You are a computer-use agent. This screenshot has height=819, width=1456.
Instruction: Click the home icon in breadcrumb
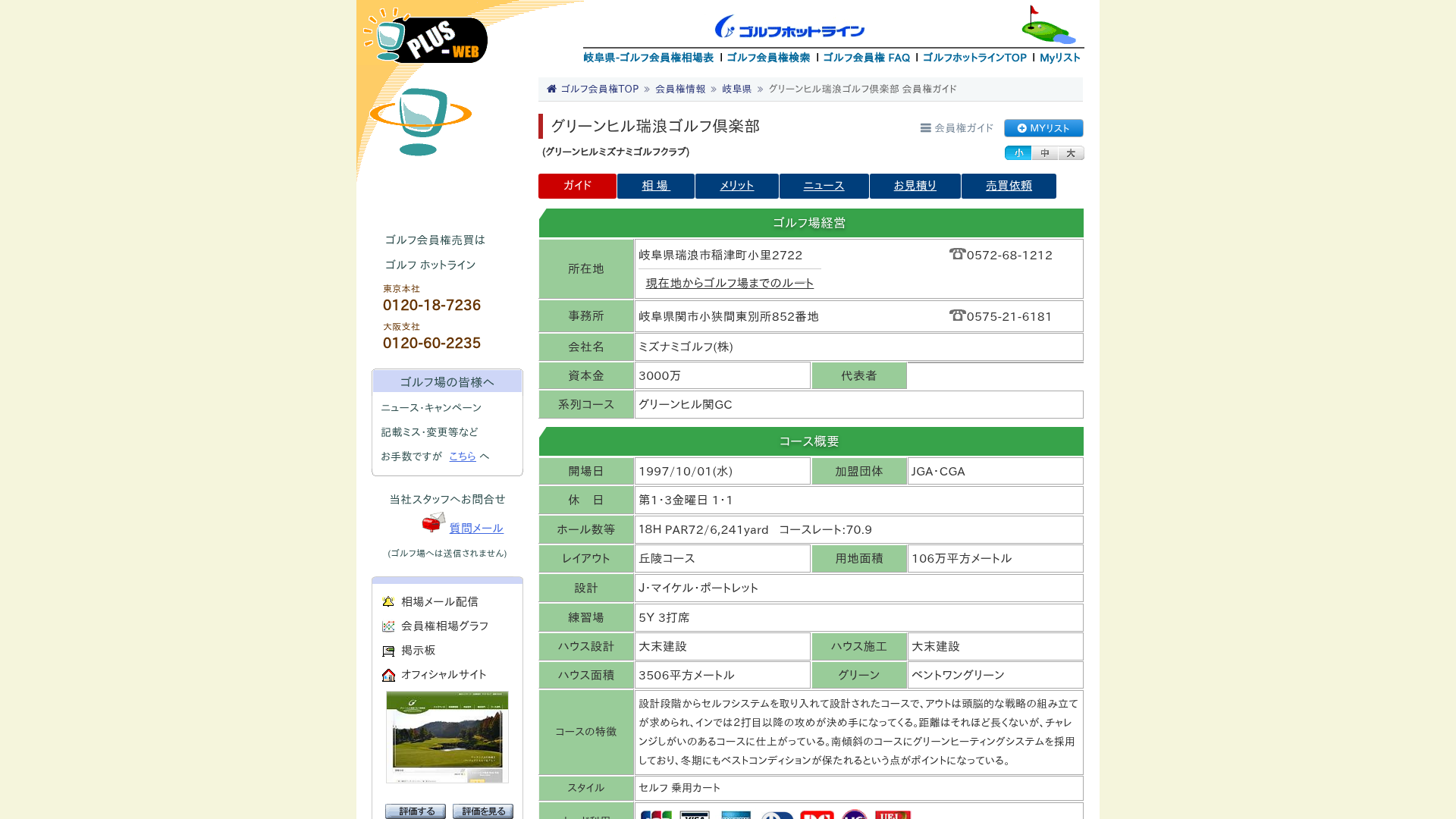551,89
